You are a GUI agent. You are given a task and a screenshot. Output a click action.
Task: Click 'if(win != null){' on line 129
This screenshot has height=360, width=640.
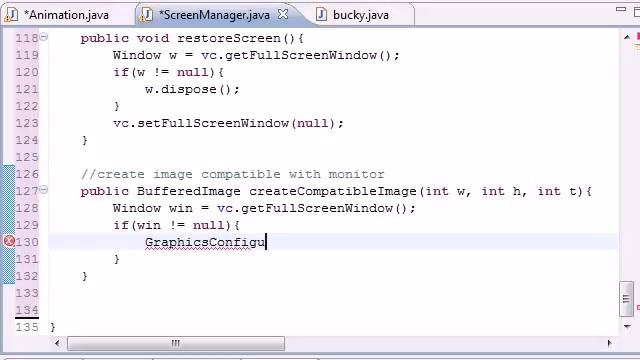tap(176, 225)
